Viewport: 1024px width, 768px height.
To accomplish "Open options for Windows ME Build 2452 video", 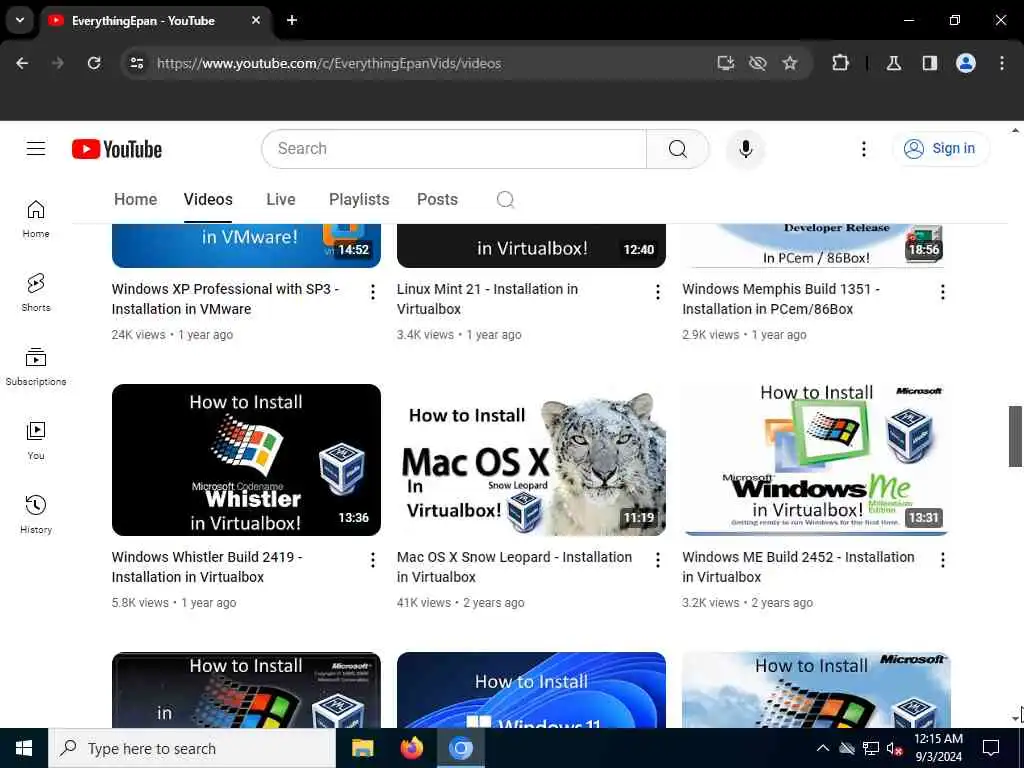I will [942, 560].
